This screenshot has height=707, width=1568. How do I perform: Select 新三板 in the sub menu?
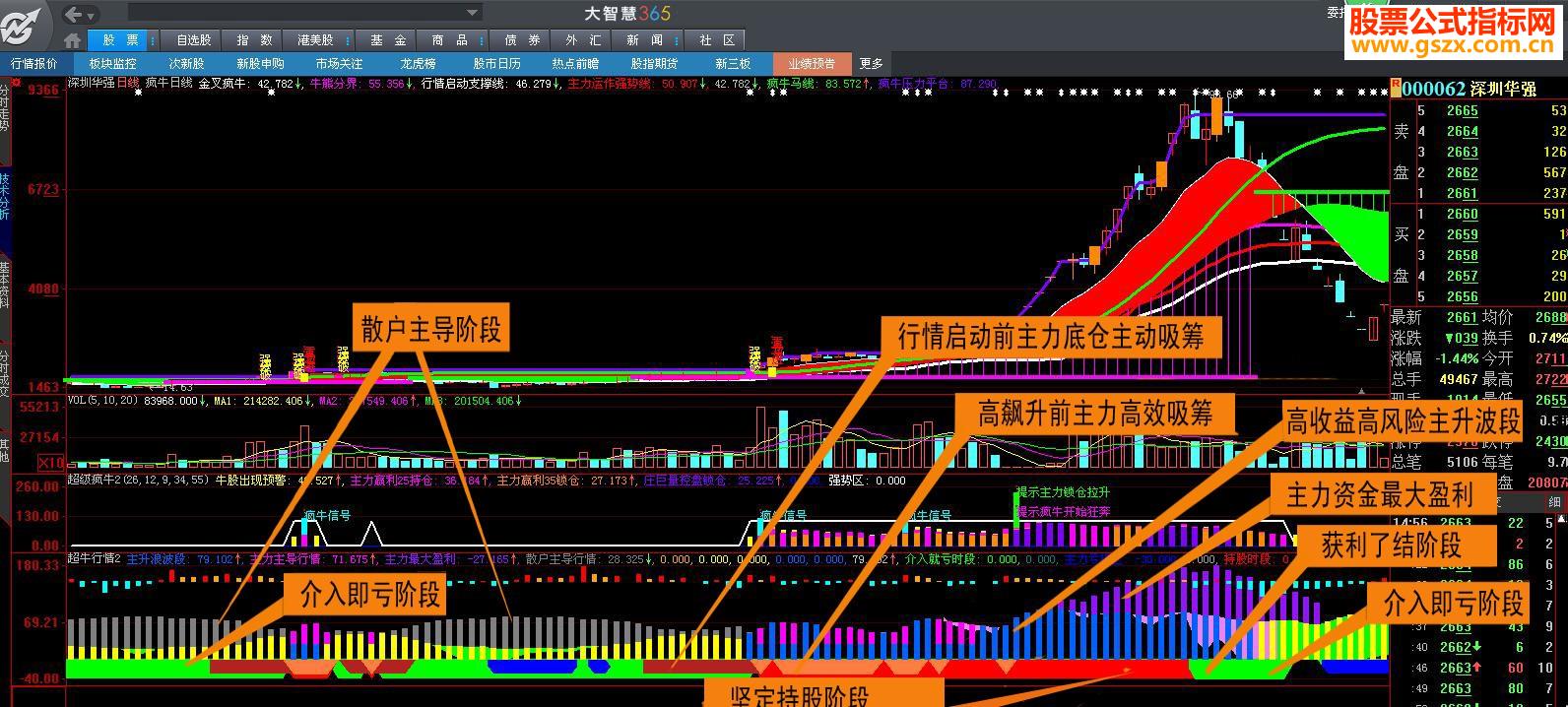[x=733, y=64]
